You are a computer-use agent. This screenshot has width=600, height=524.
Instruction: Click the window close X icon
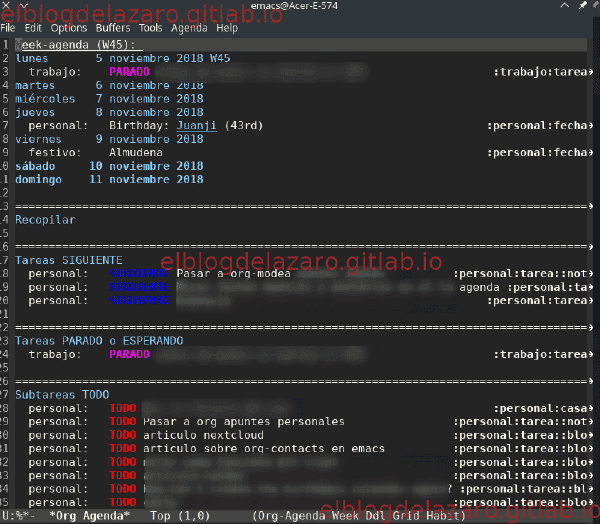coord(6,5)
